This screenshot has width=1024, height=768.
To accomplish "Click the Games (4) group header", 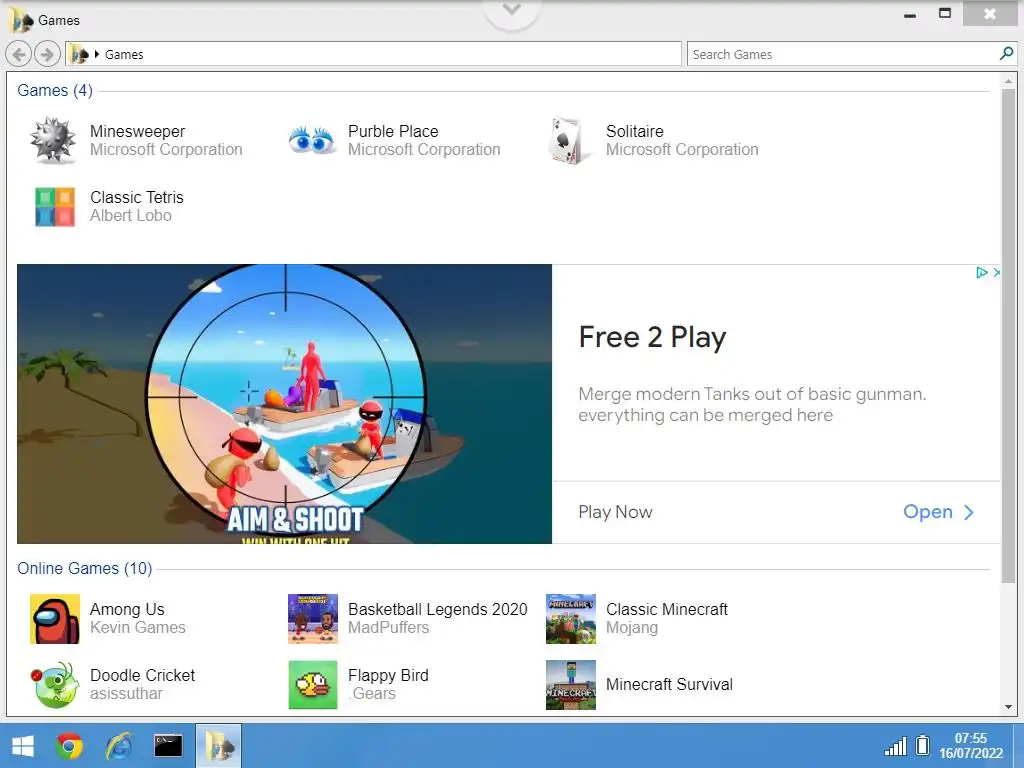I will (x=55, y=90).
